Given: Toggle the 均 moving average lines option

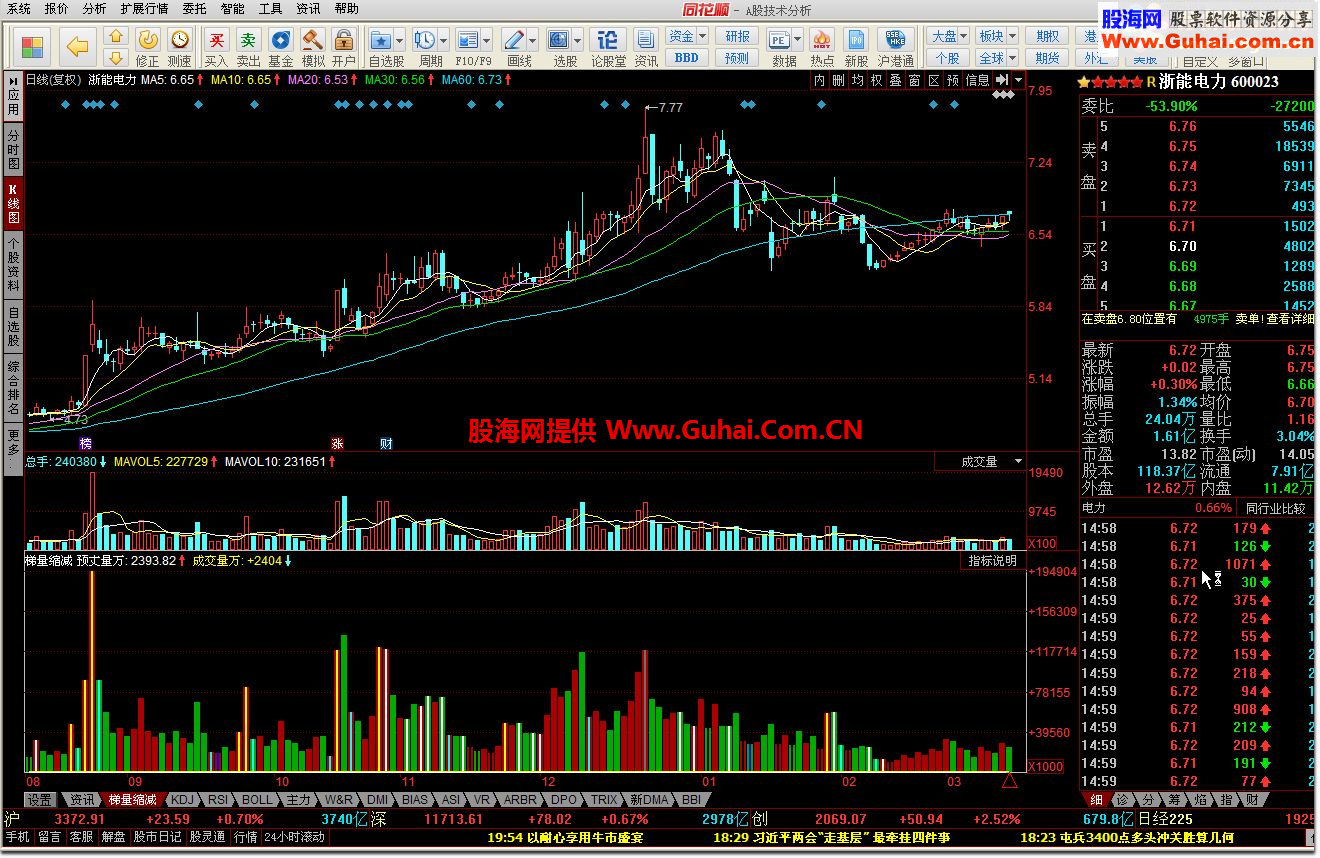Looking at the screenshot, I should [x=858, y=80].
